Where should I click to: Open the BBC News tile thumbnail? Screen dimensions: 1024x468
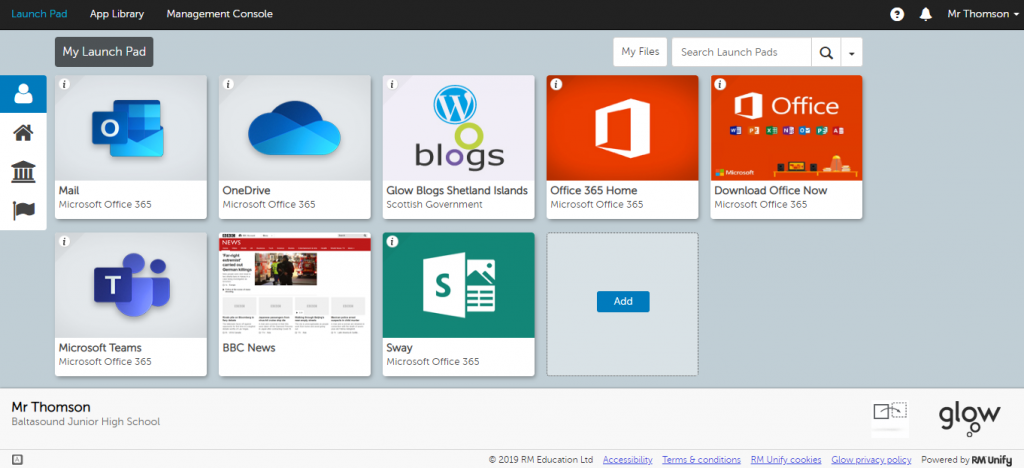tap(295, 285)
